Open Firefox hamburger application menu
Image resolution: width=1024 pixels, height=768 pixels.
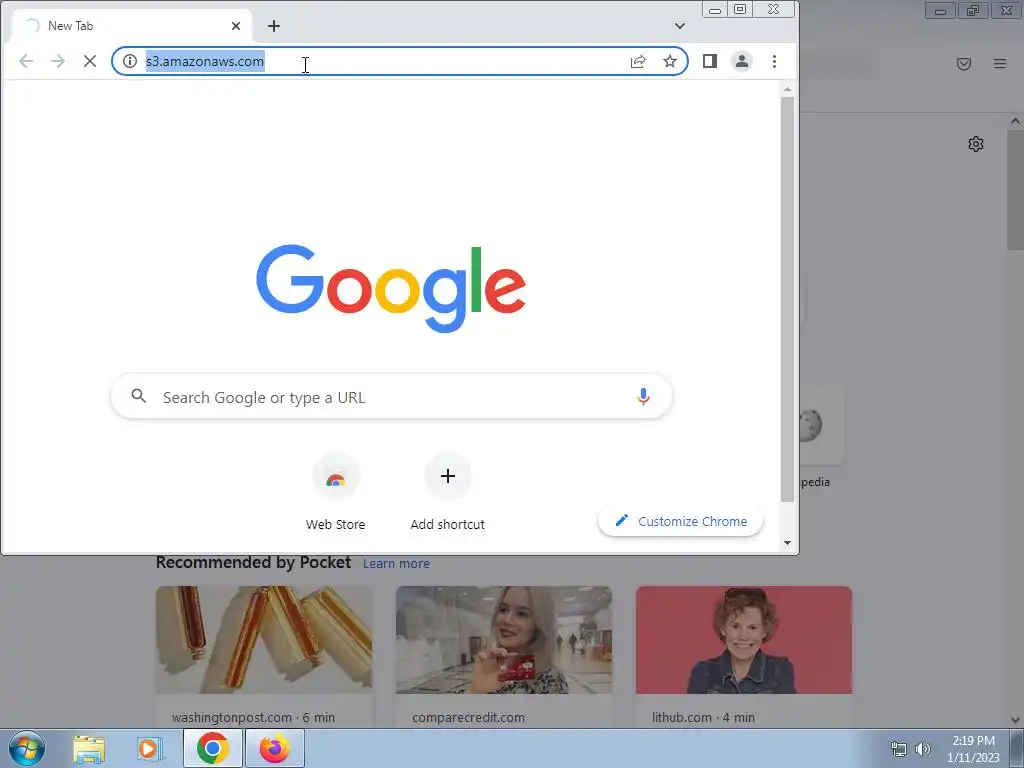1000,64
